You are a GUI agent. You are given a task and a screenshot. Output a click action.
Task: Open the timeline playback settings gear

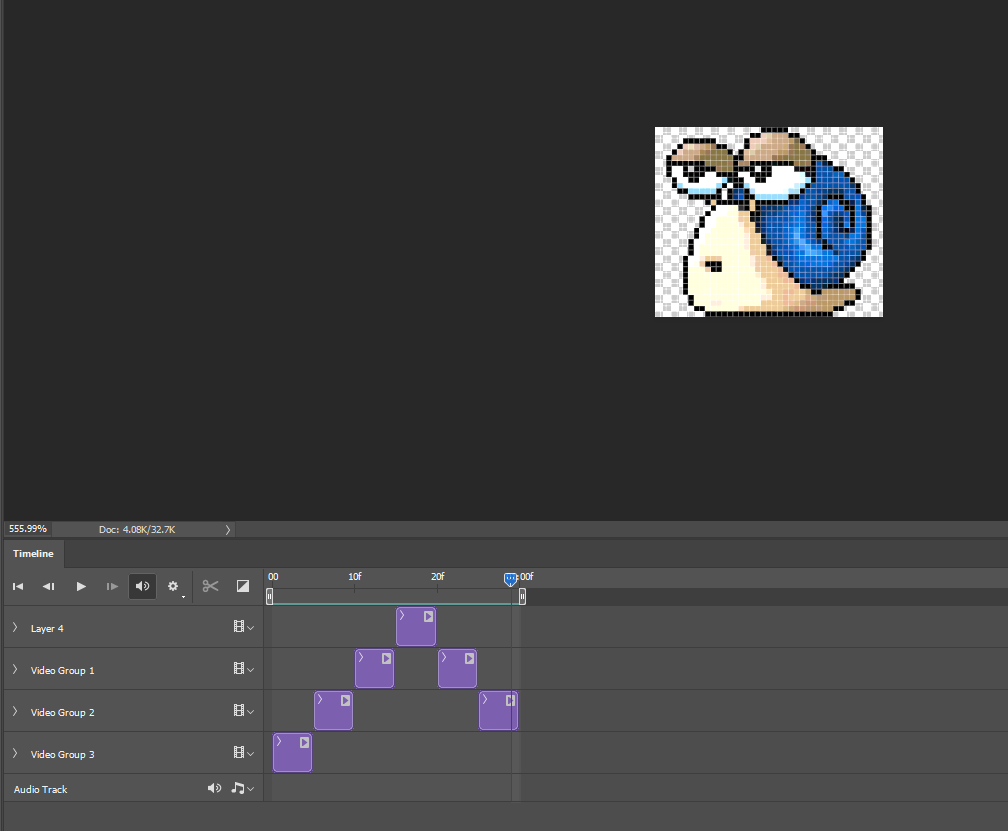click(173, 586)
